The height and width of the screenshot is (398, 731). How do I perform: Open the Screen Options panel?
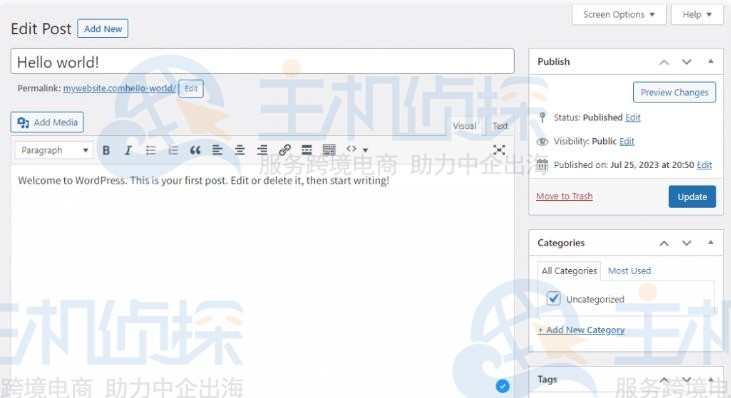point(619,14)
